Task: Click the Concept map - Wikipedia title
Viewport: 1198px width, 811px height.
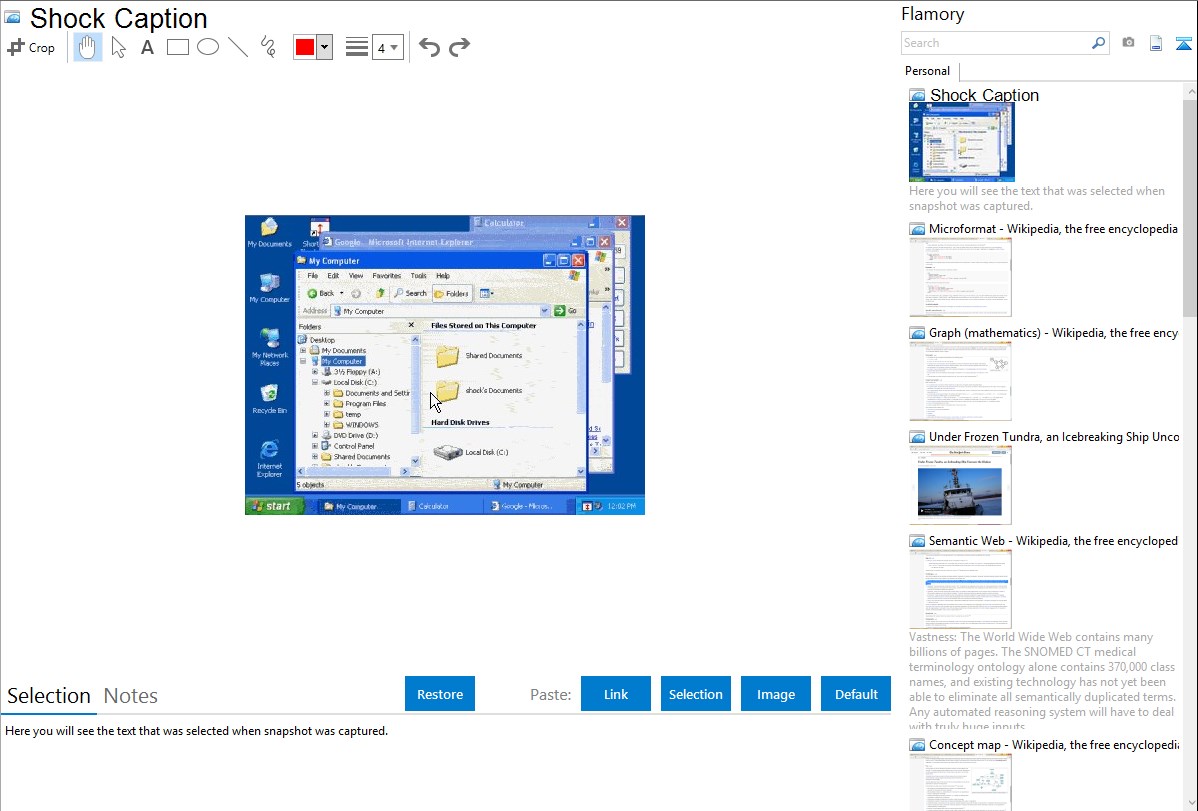Action: click(1053, 744)
